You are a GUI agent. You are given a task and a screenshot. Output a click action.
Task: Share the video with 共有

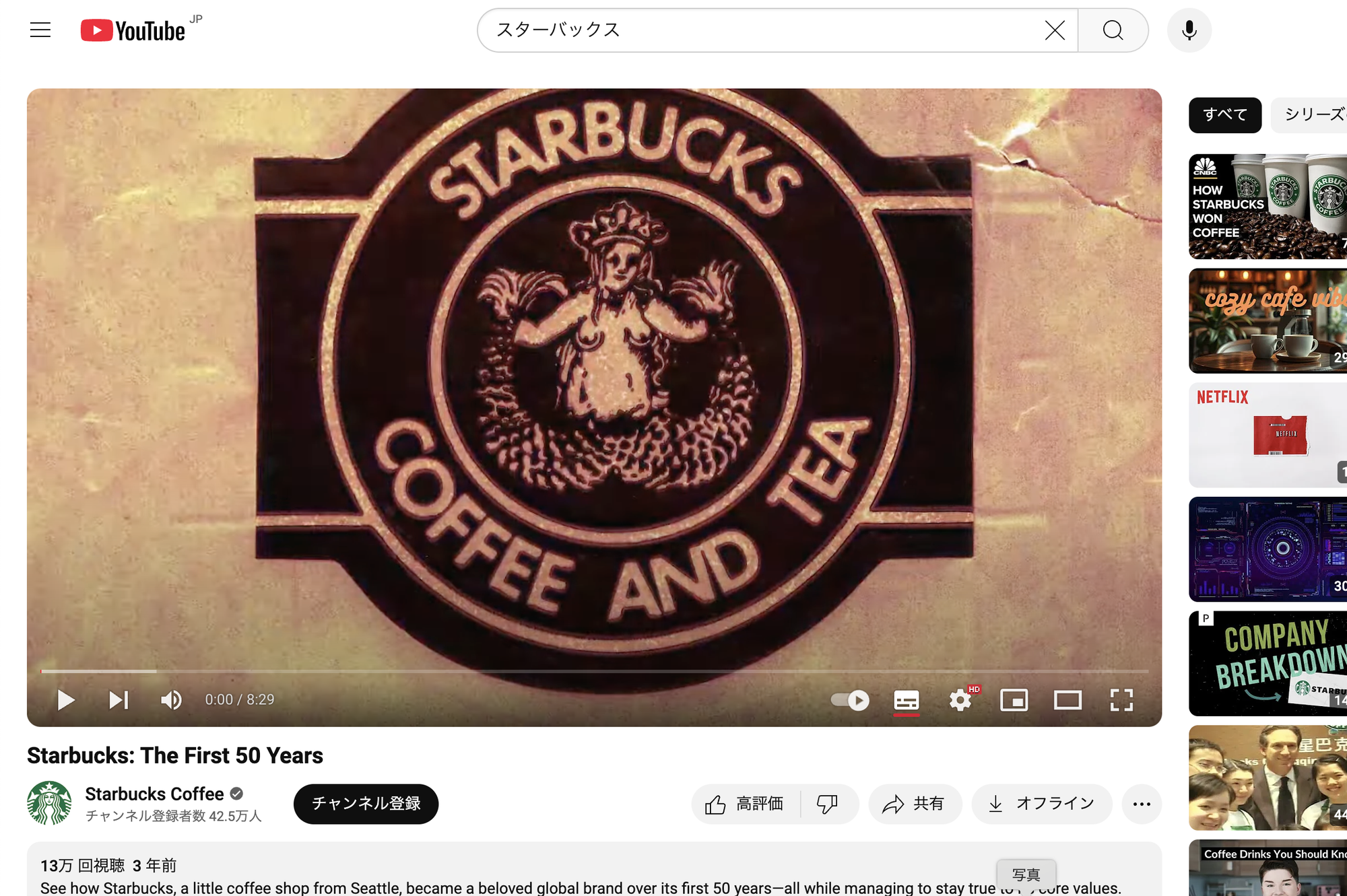click(915, 804)
